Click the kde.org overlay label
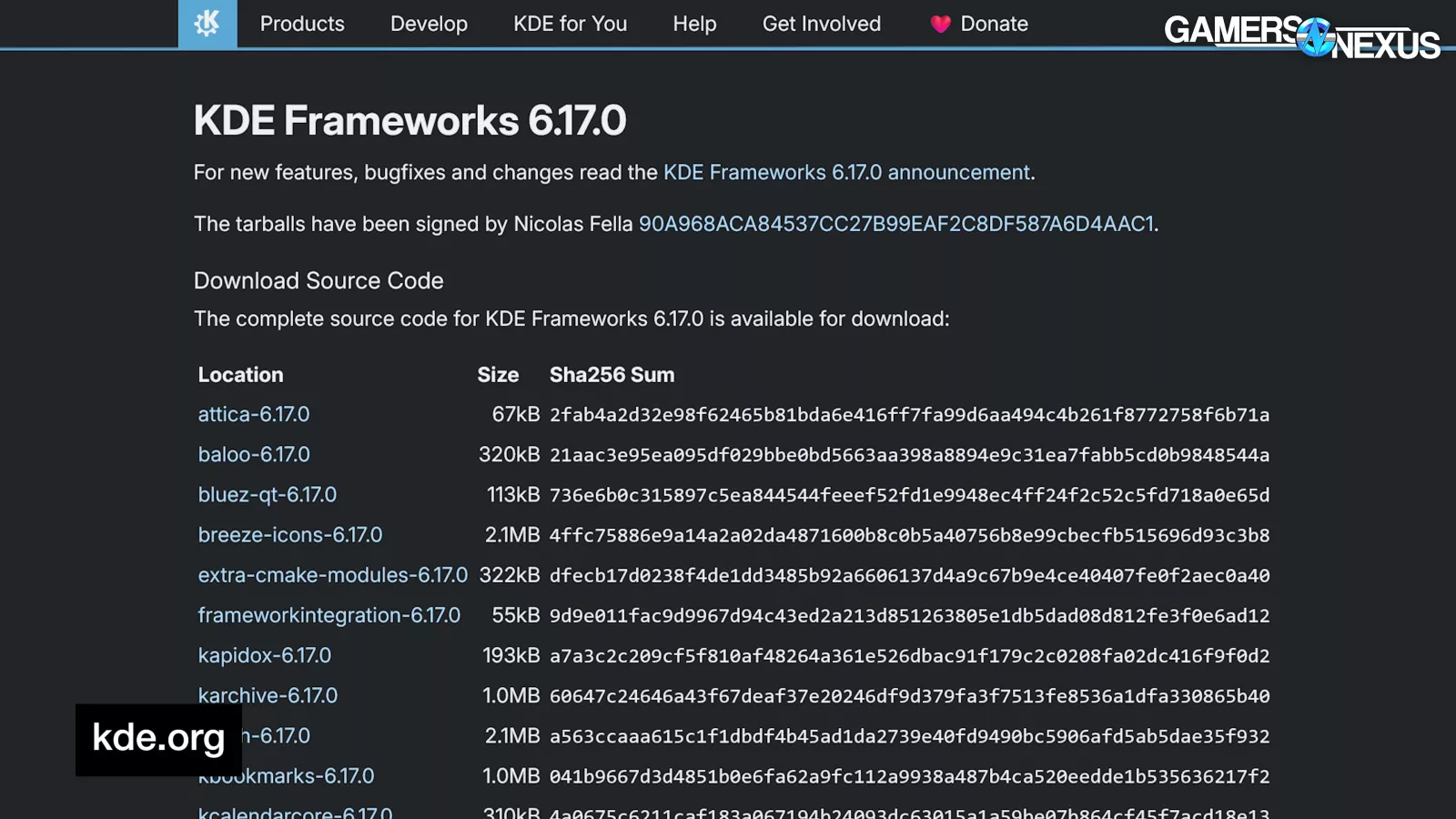This screenshot has height=819, width=1456. coord(158,739)
